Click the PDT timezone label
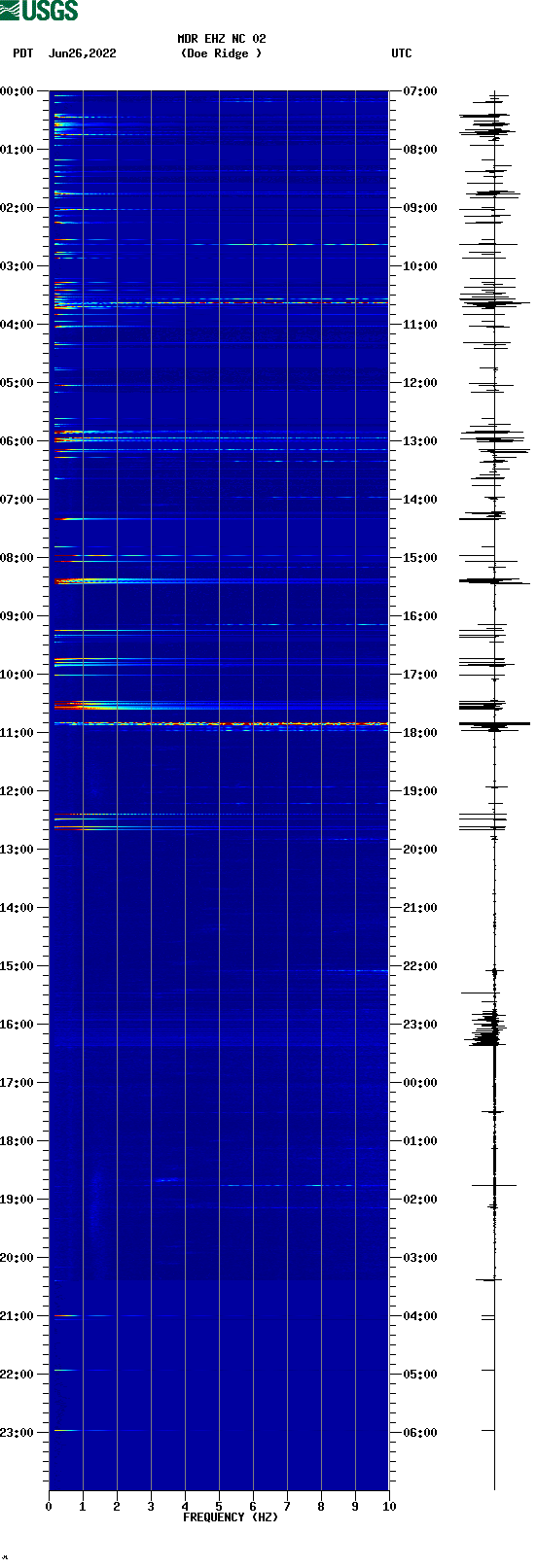This screenshot has height=1568, width=537. [x=23, y=53]
